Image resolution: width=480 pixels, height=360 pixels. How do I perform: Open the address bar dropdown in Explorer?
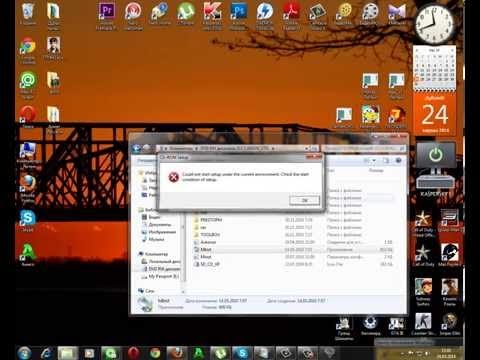306,148
